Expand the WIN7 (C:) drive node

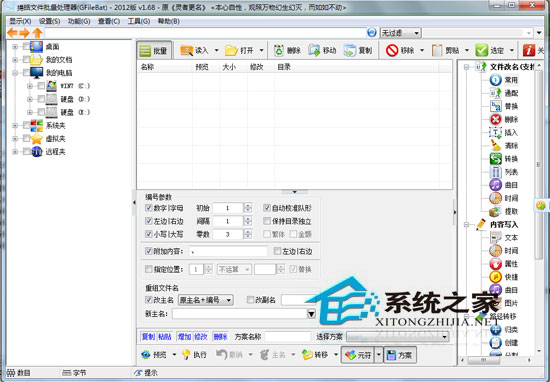pyautogui.click(x=30, y=86)
